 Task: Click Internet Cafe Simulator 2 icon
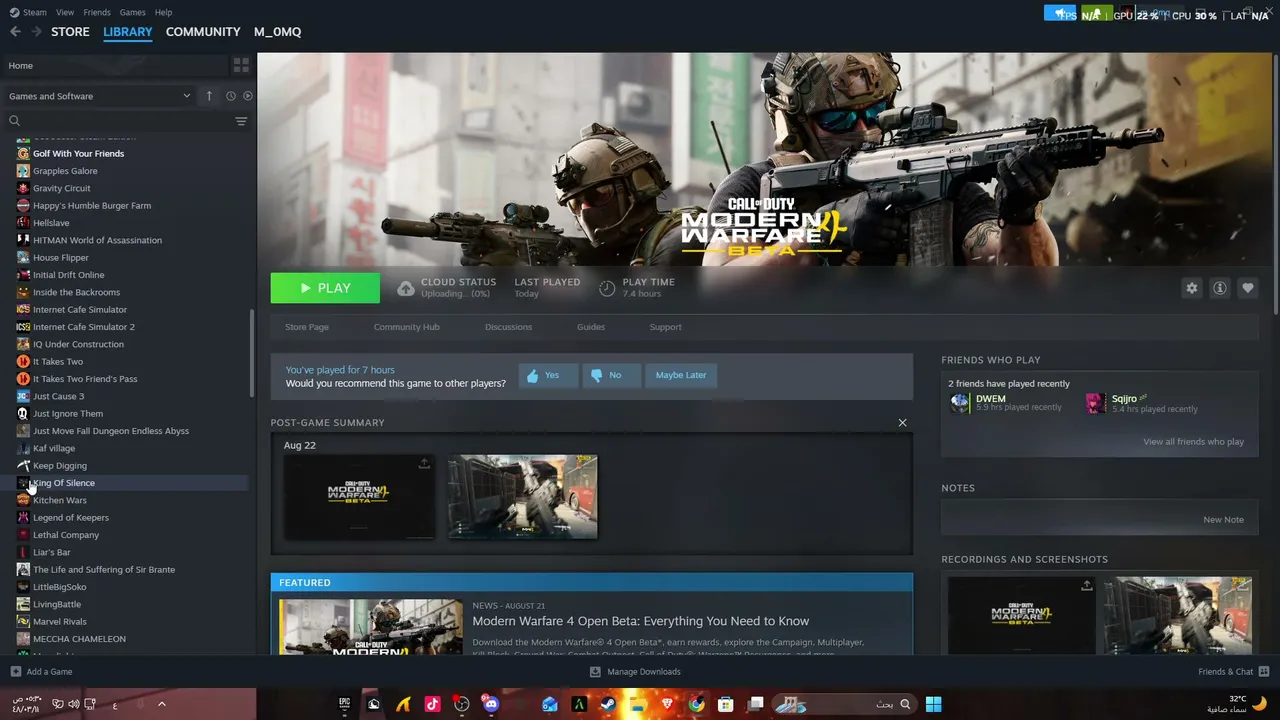[x=23, y=327]
